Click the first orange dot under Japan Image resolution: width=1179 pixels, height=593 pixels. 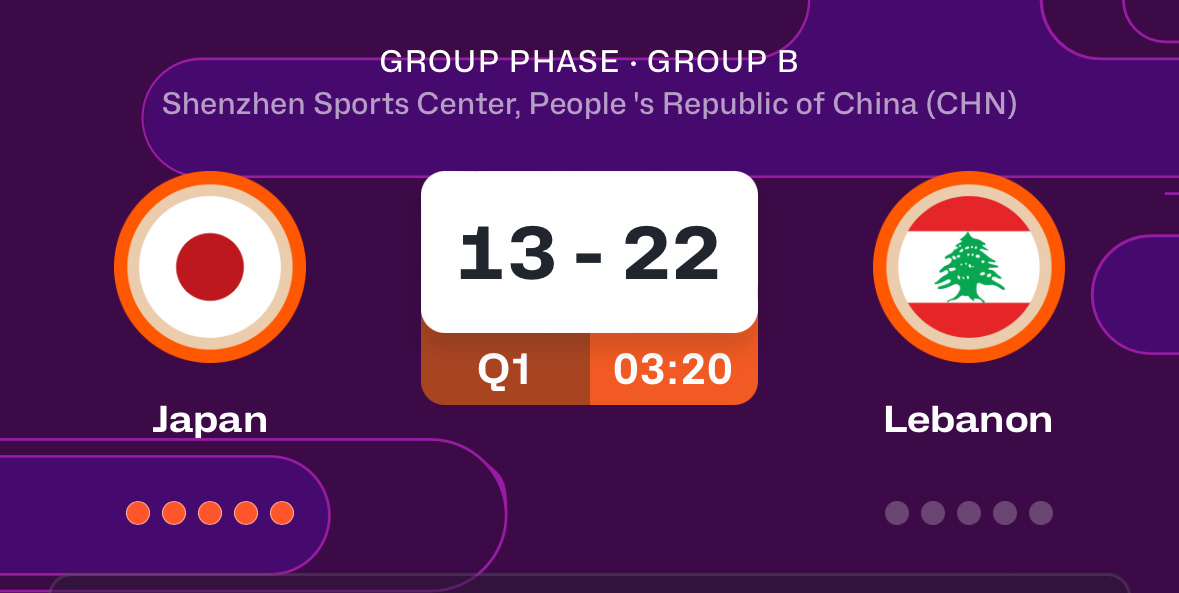point(138,513)
